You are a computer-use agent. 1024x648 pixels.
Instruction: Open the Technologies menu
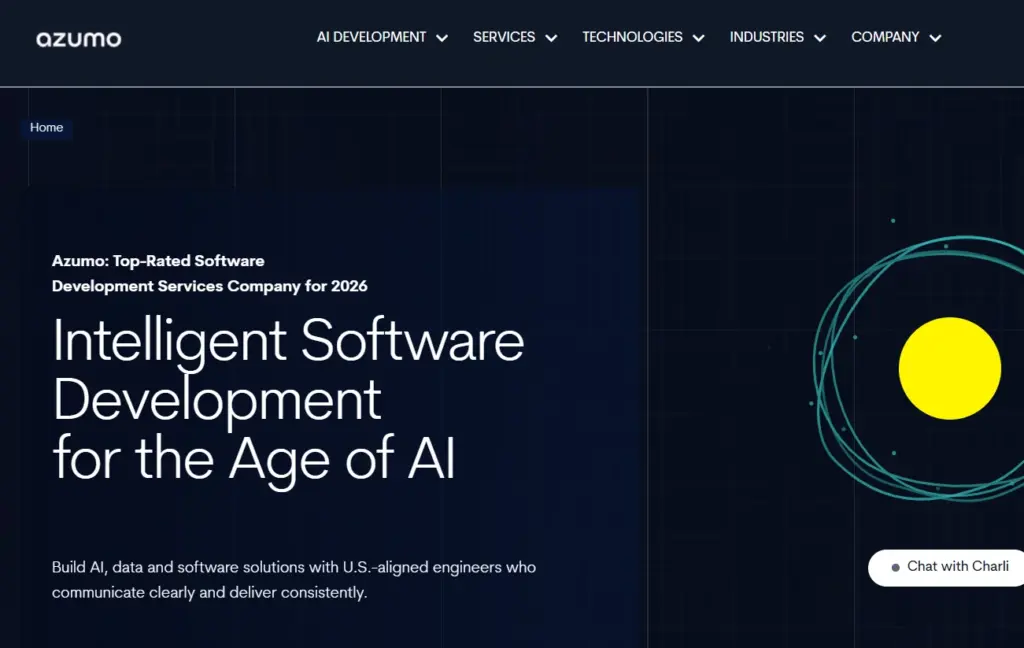(x=632, y=37)
